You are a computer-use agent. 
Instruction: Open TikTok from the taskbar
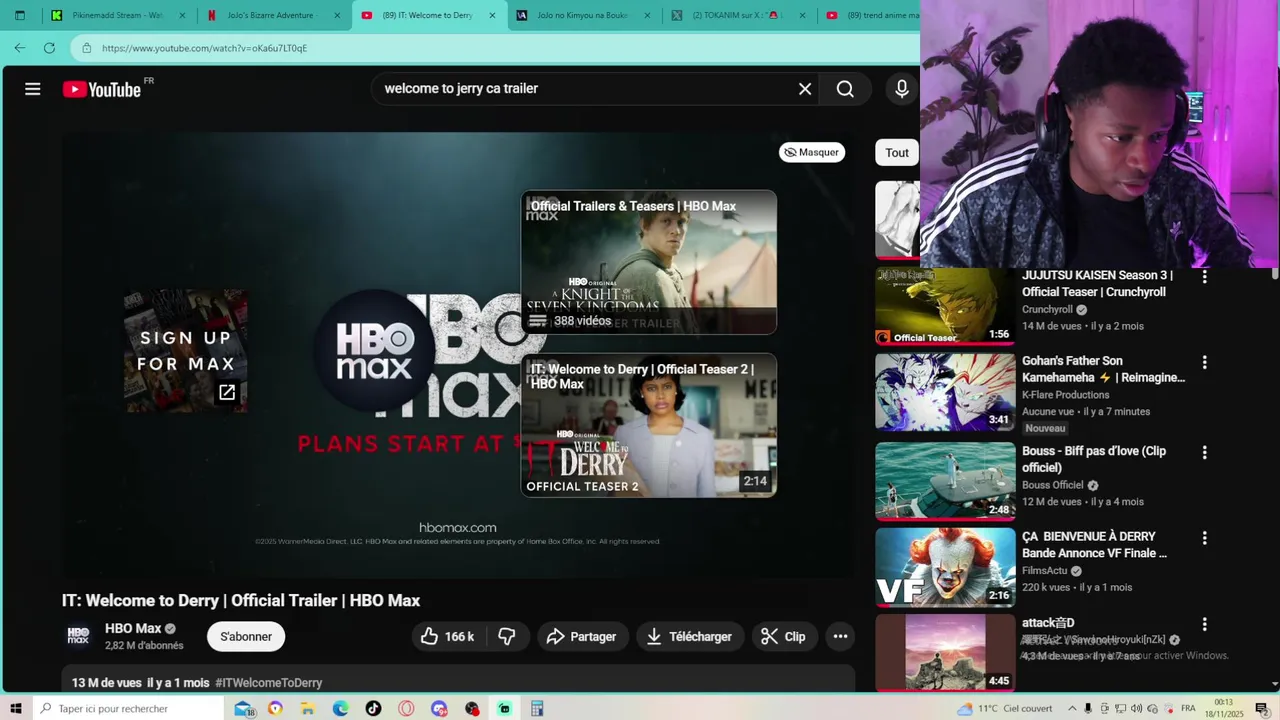click(373, 708)
